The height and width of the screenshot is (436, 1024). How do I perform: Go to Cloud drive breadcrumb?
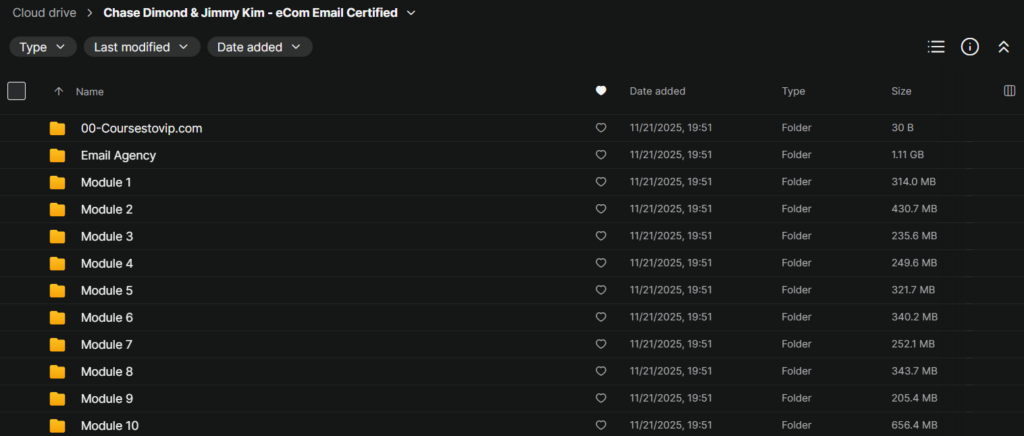(x=45, y=13)
